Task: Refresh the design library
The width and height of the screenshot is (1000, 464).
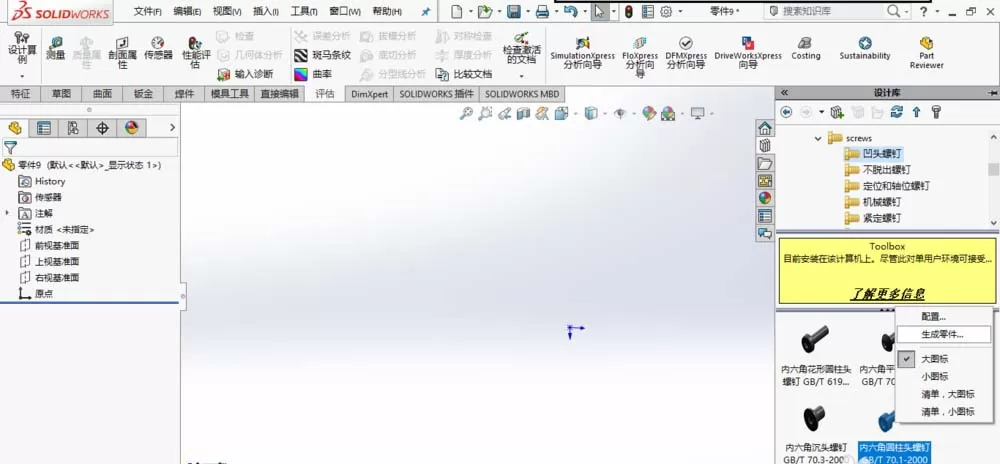Action: coord(897,112)
